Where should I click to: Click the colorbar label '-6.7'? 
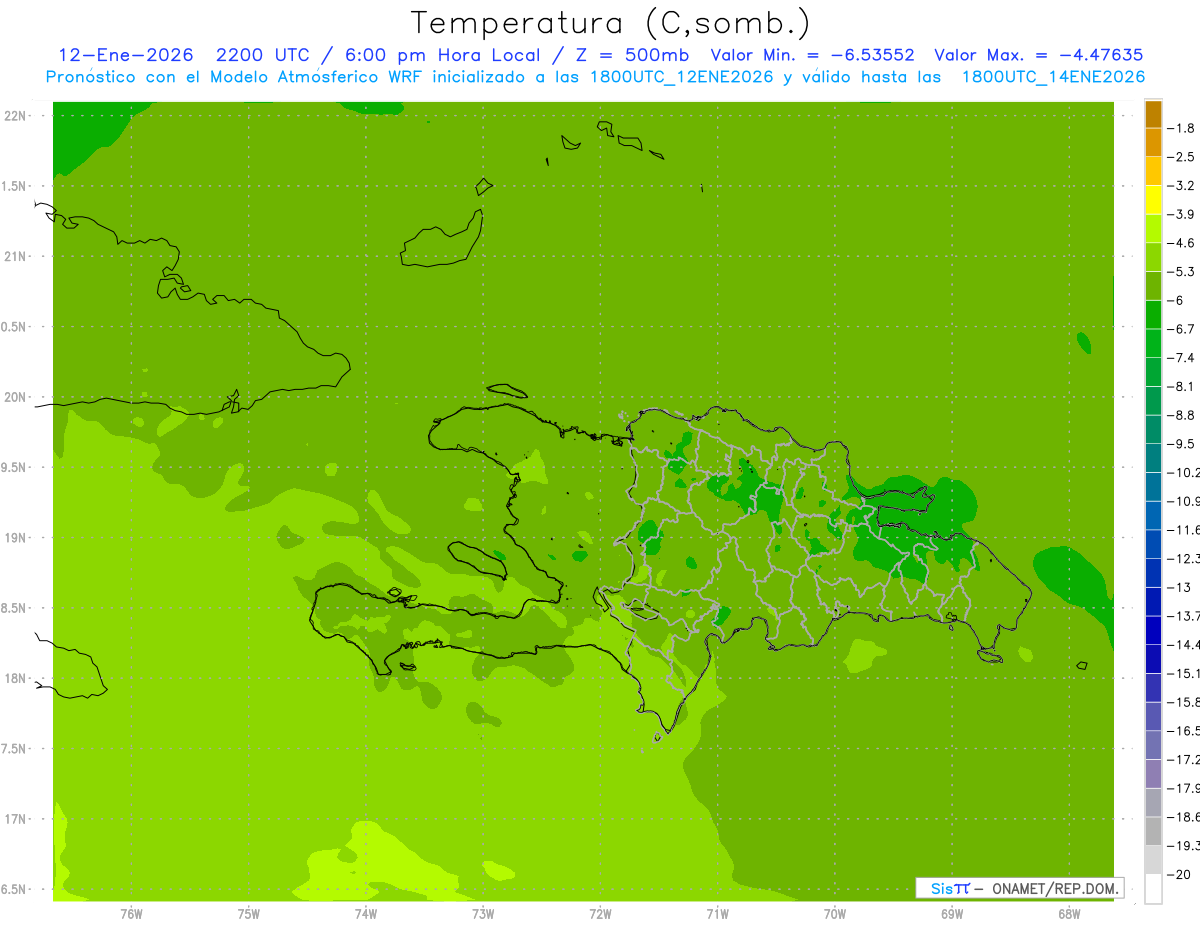(1181, 329)
